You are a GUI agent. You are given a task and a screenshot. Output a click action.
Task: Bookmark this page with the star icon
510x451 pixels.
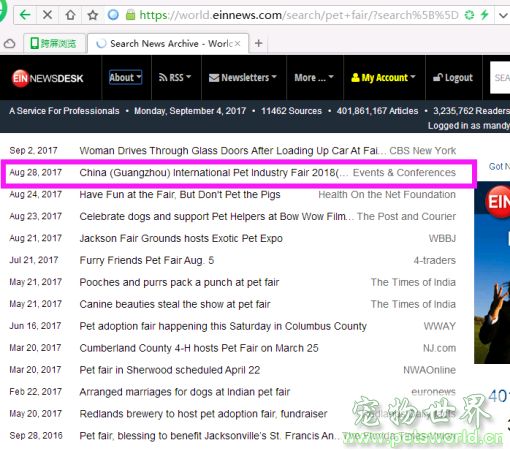tap(93, 15)
